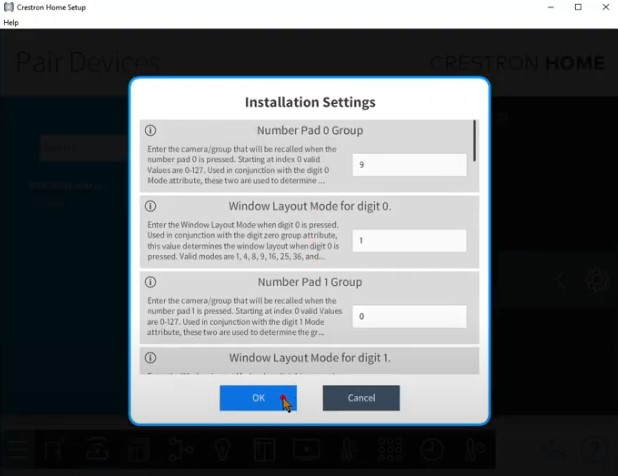This screenshot has width=618, height=476.
Task: Click the help question mark icon at bottom right
Action: 594,448
